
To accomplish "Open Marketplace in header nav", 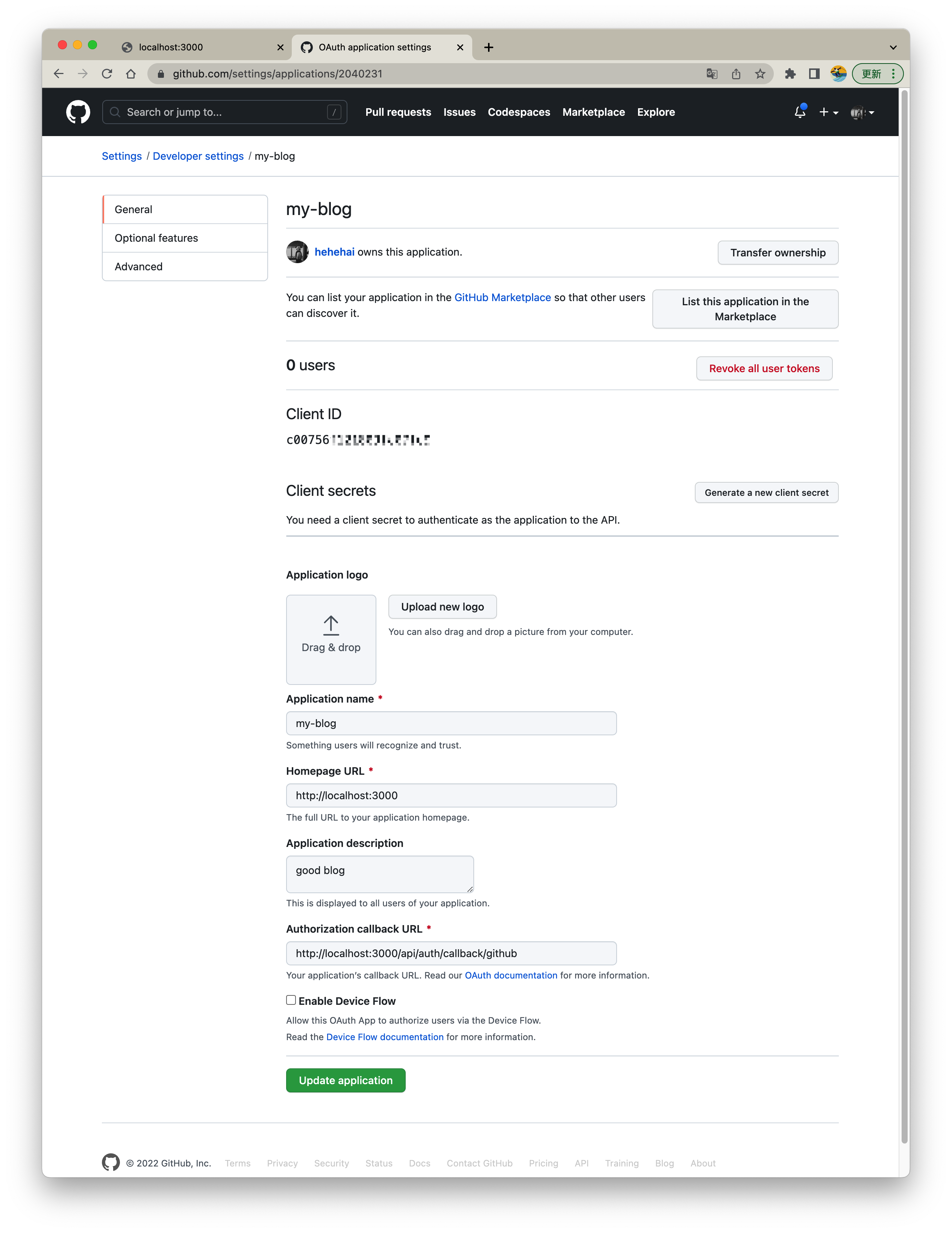I will [593, 112].
